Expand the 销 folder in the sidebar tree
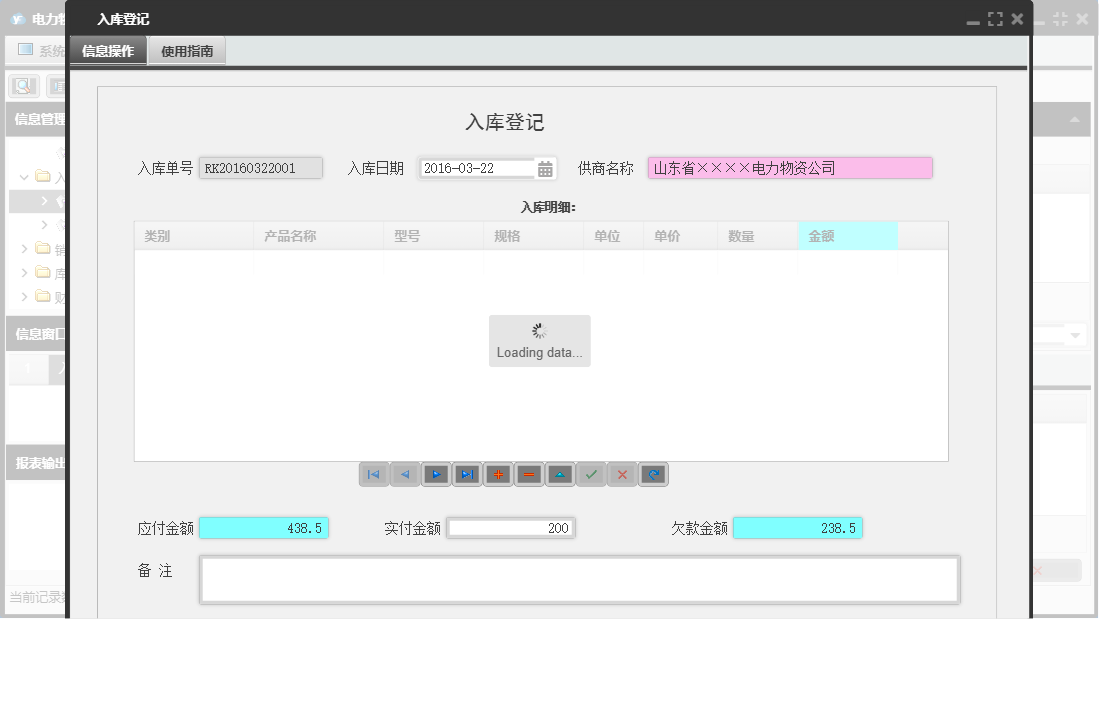Viewport: 1099px width, 705px height. coord(25,249)
